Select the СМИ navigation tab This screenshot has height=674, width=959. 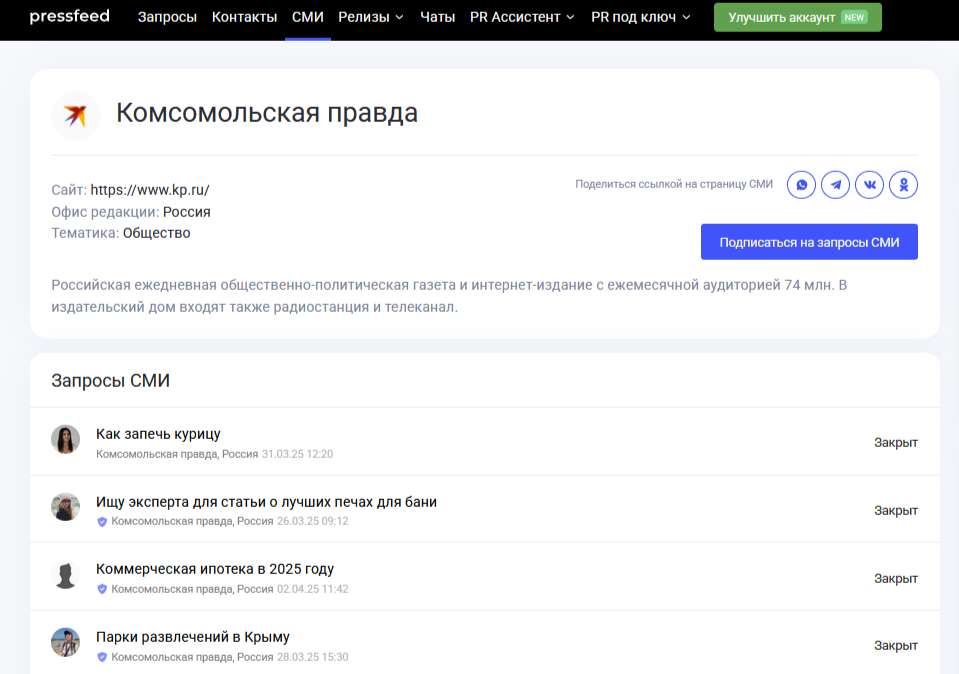tap(308, 17)
